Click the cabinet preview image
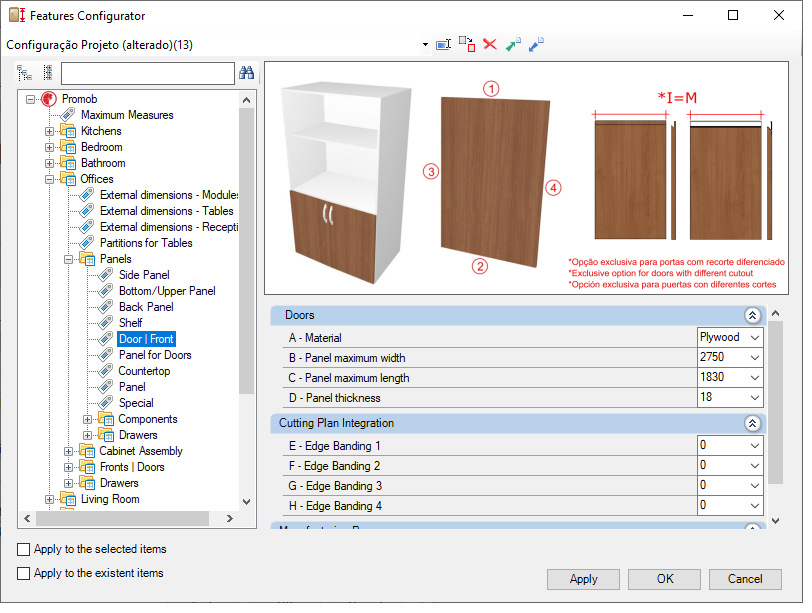The height and width of the screenshot is (613, 812). pyautogui.click(x=346, y=182)
